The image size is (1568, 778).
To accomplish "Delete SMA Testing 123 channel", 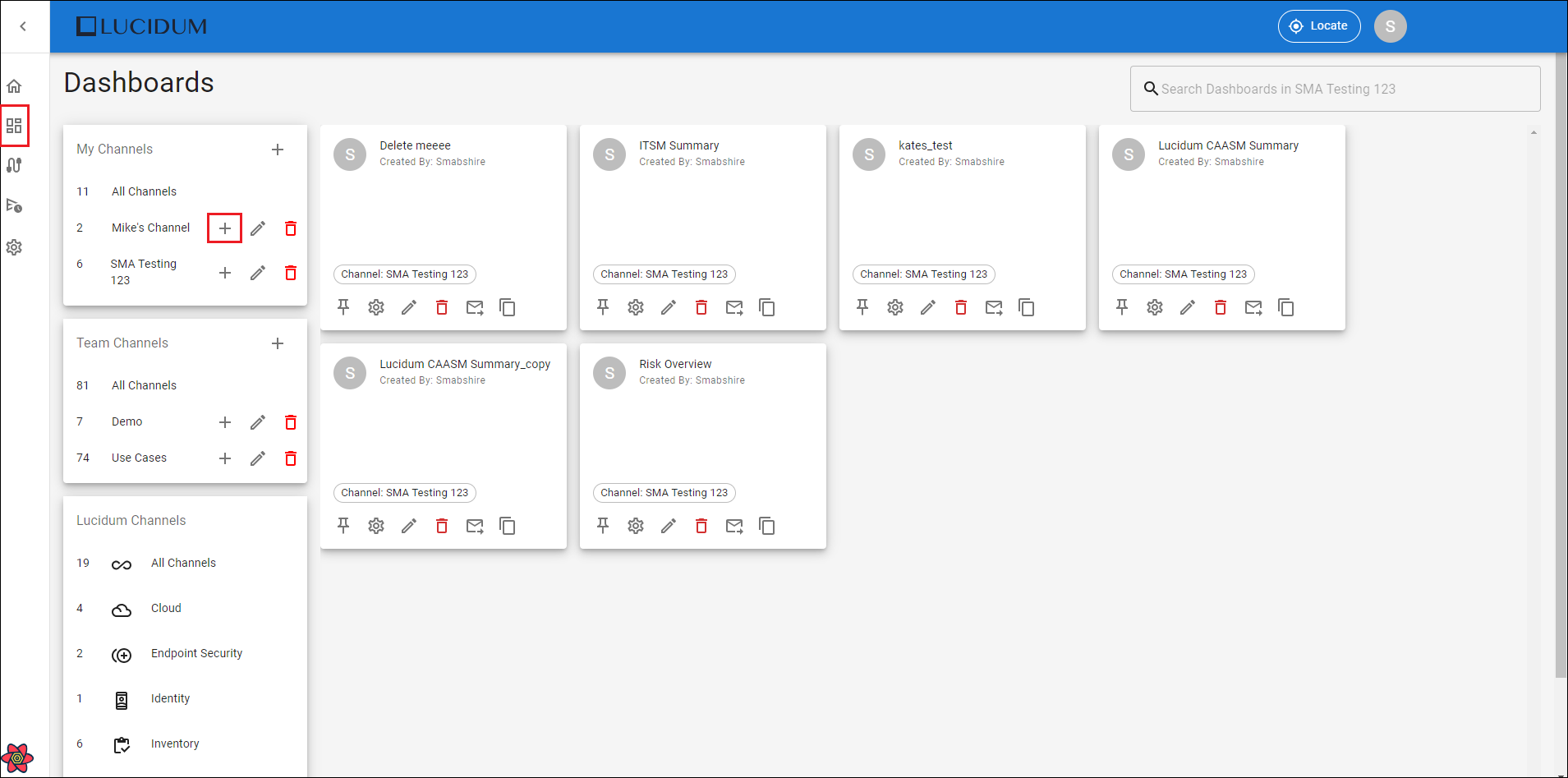I will coord(291,273).
